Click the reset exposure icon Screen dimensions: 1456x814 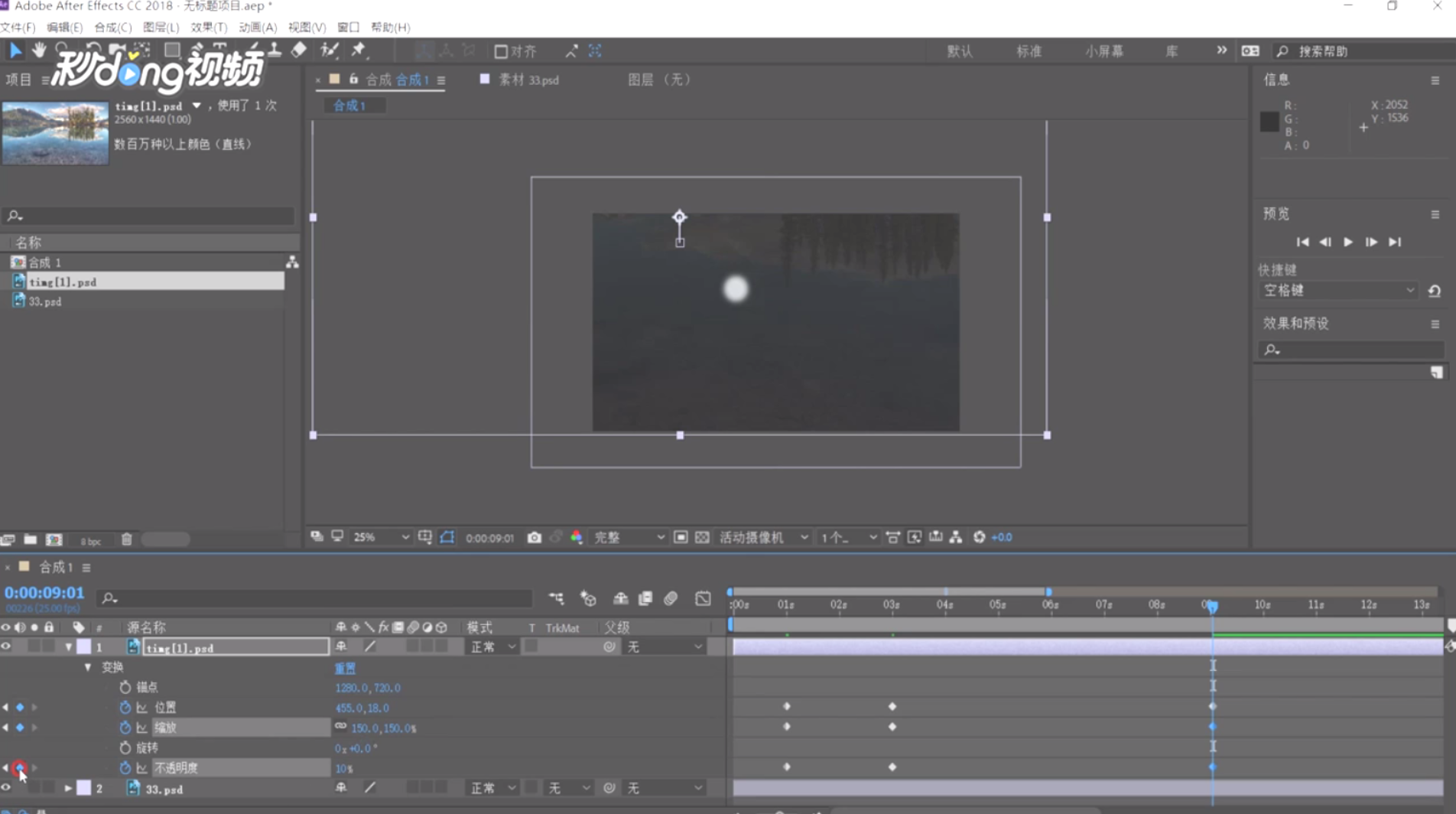pos(980,538)
